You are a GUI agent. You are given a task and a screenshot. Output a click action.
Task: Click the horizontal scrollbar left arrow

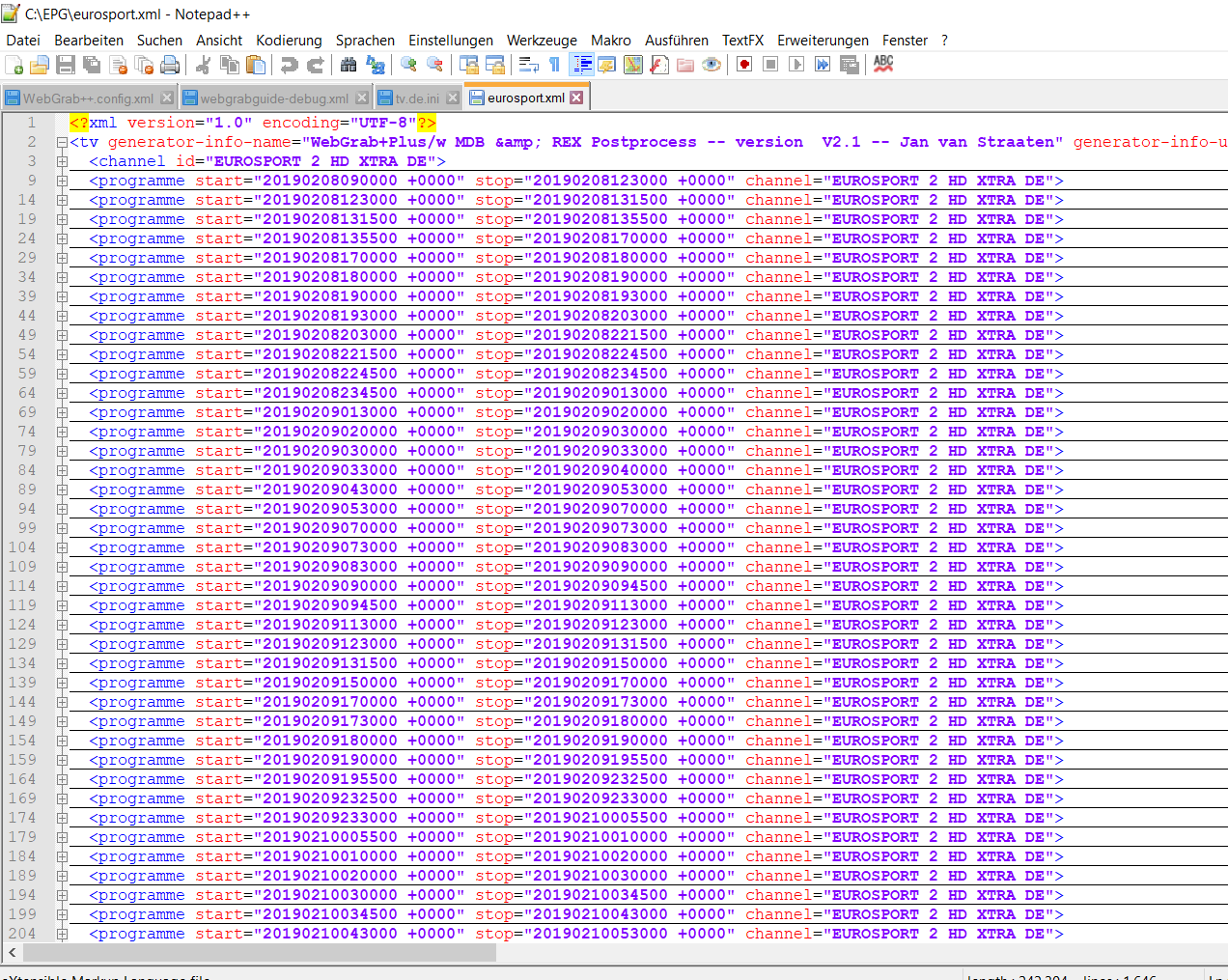(12, 952)
